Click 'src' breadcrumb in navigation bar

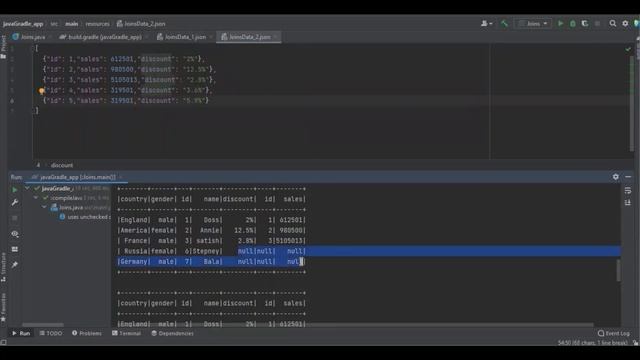pos(54,24)
